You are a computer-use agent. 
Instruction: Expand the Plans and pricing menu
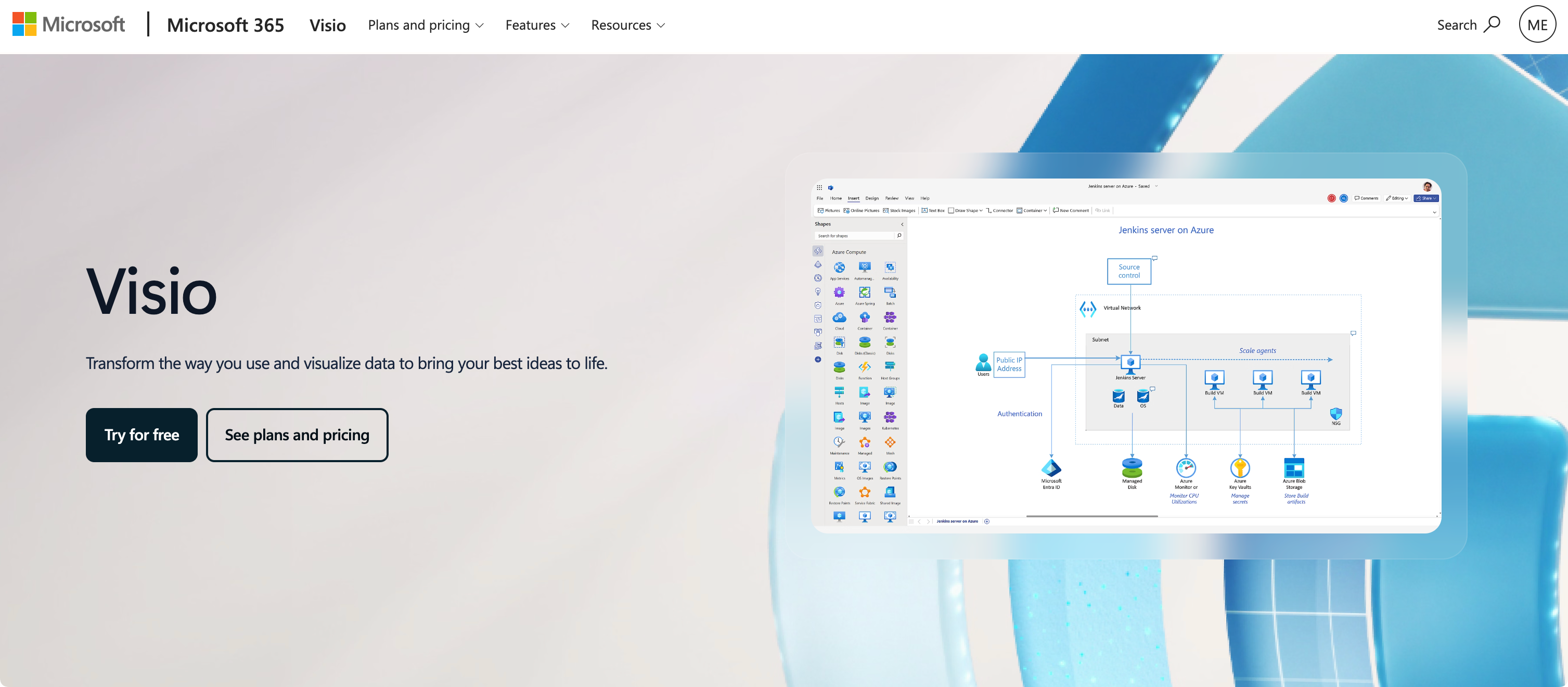426,25
